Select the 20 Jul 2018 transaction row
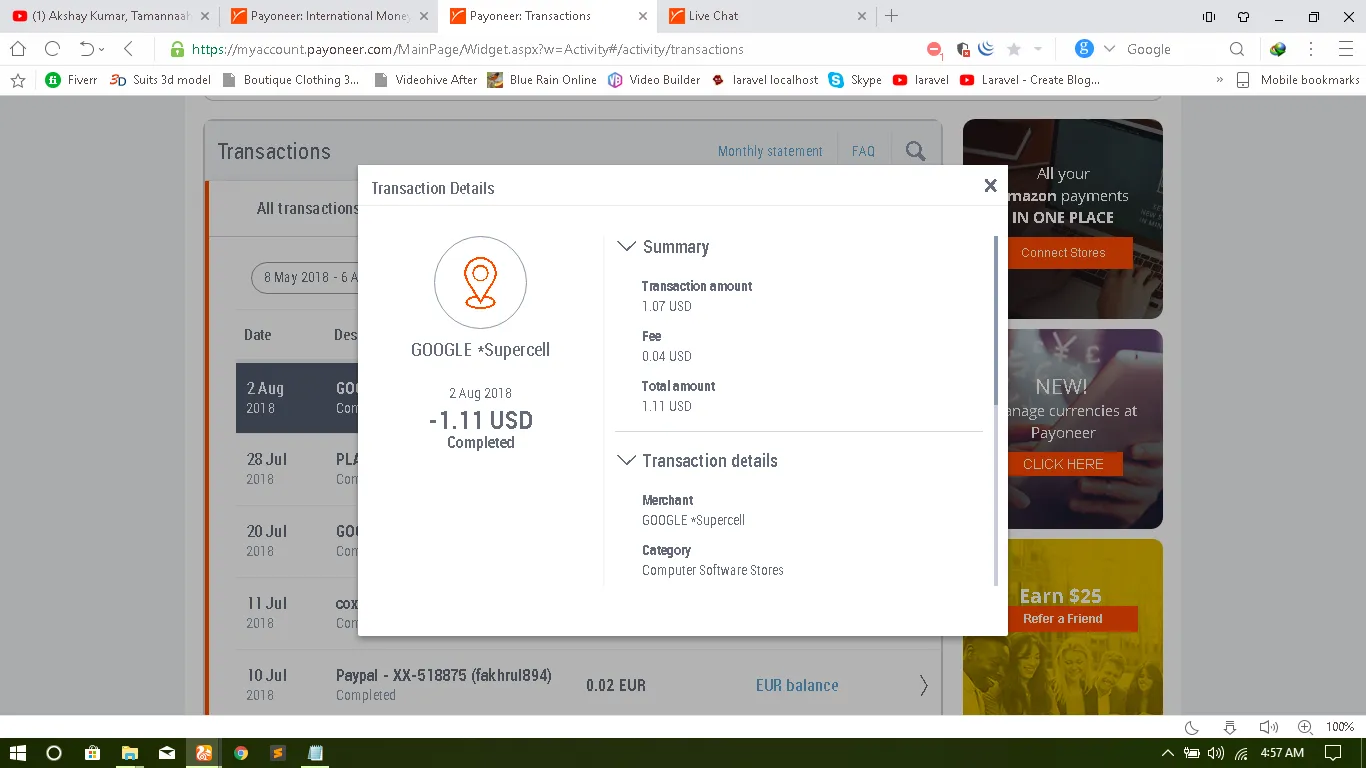 coord(297,541)
